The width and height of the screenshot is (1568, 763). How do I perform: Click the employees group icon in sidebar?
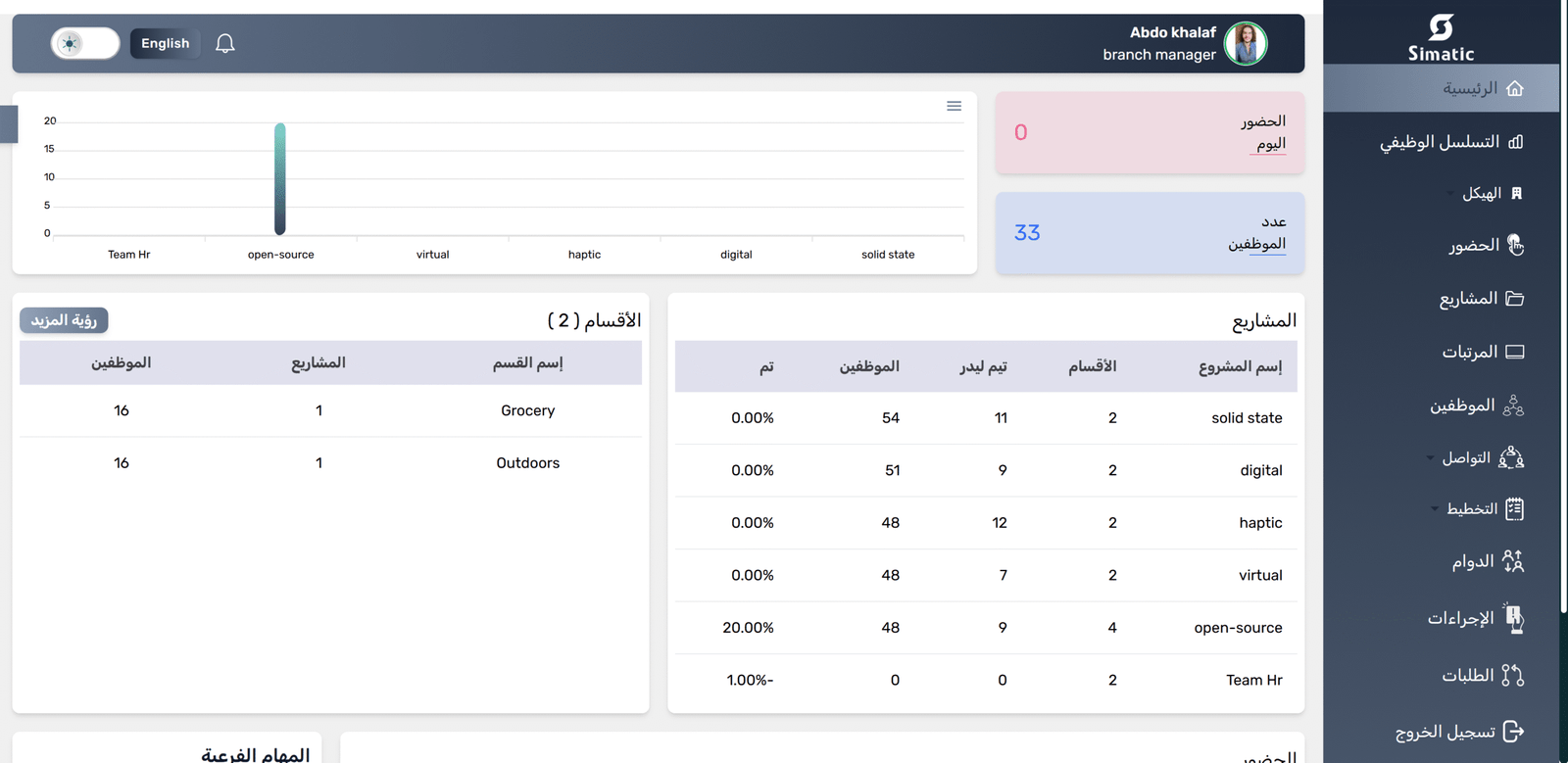click(1514, 405)
